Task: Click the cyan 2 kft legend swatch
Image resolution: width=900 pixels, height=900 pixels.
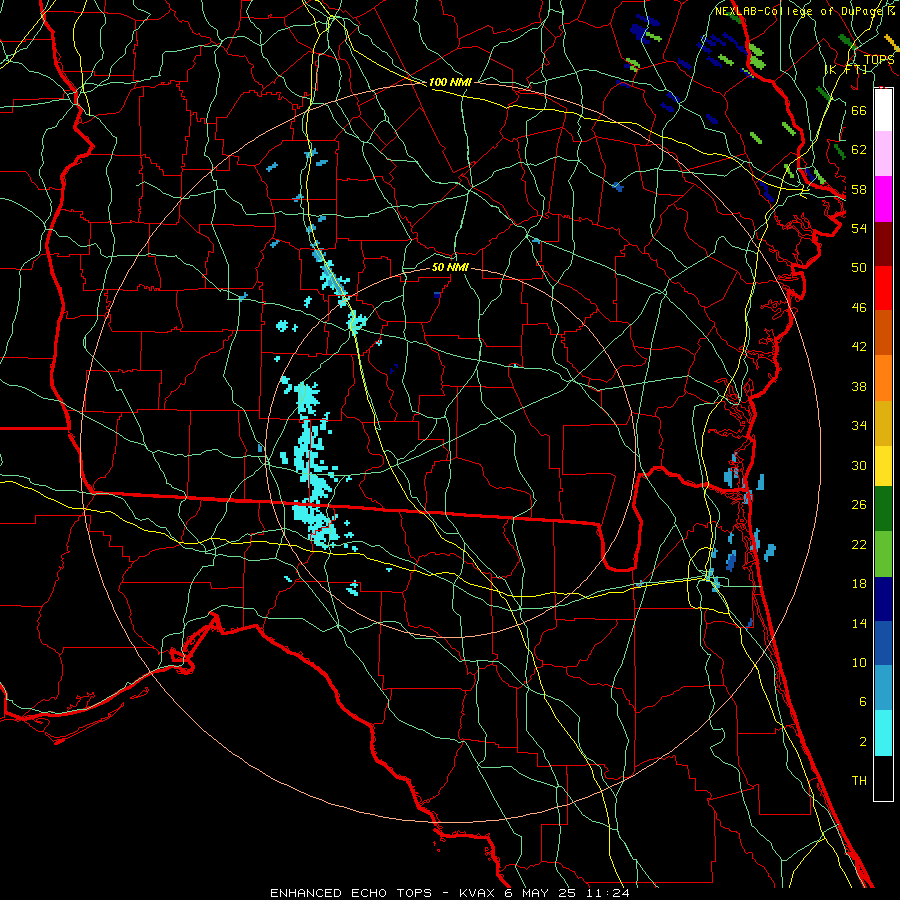Action: (883, 733)
